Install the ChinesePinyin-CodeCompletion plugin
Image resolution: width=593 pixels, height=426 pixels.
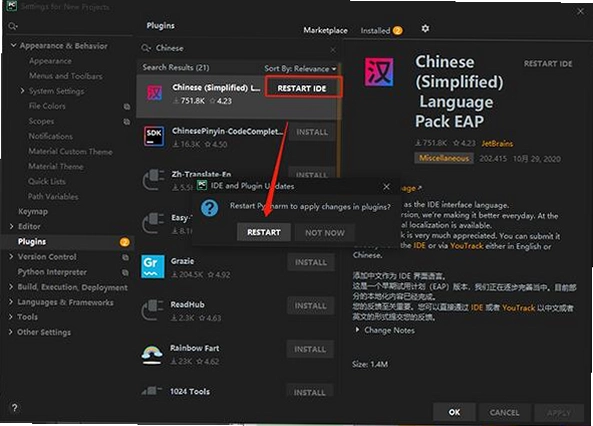(312, 132)
